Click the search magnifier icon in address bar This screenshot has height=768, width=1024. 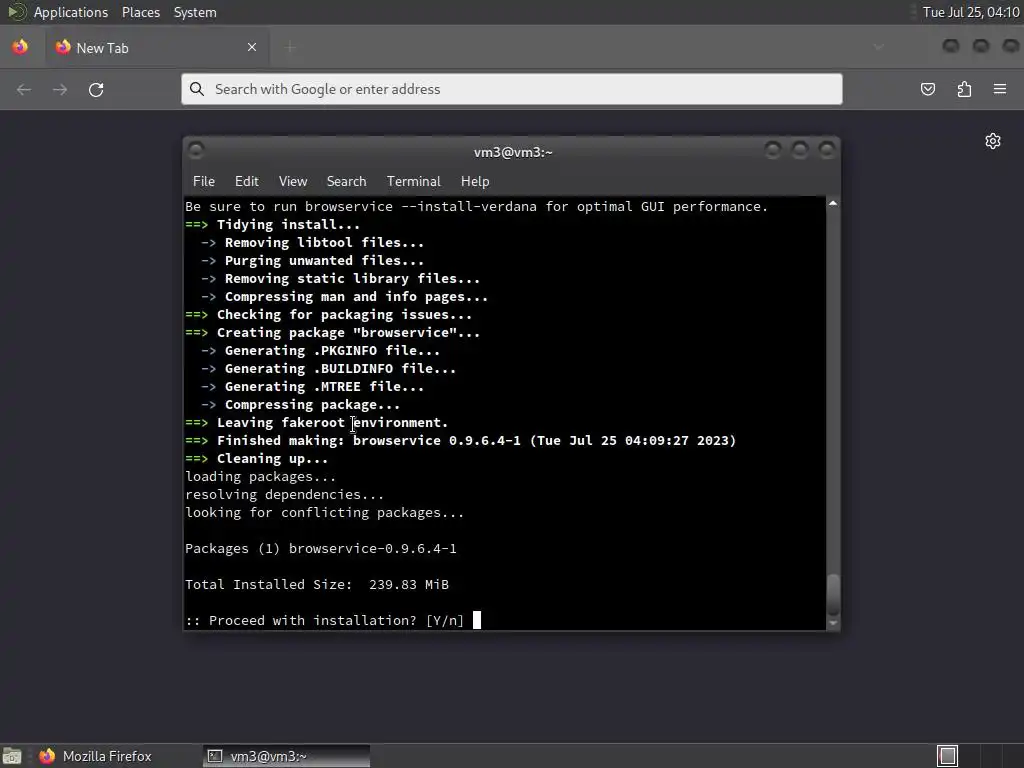[x=197, y=89]
